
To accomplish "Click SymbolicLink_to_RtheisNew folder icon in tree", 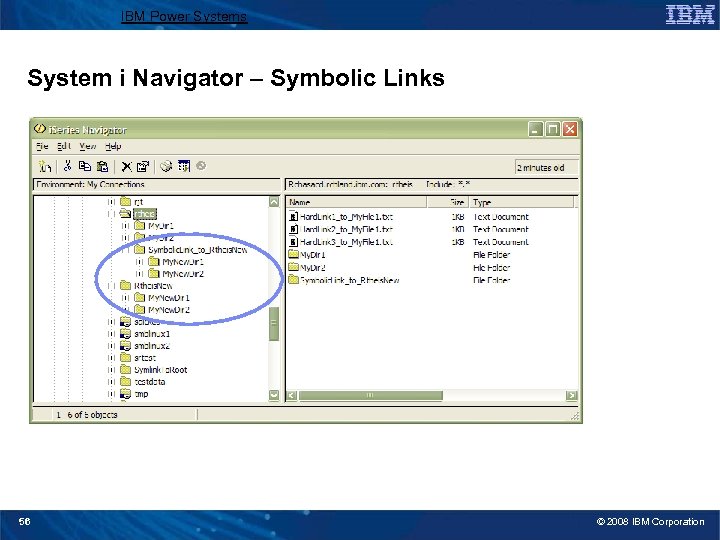I will click(x=140, y=249).
